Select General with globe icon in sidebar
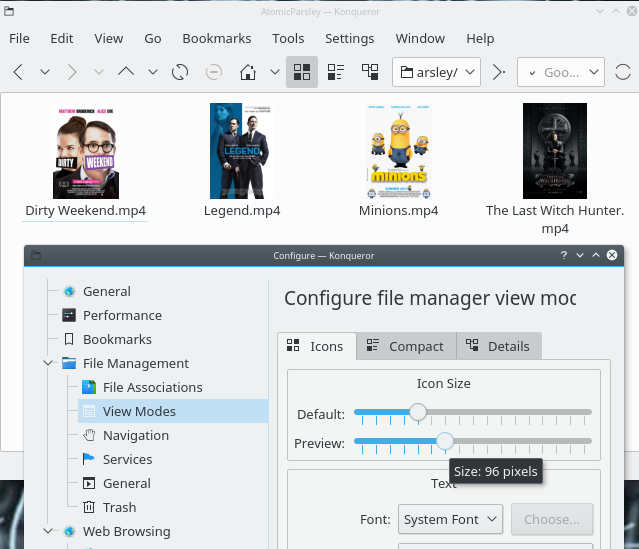The height and width of the screenshot is (549, 639). point(107,291)
